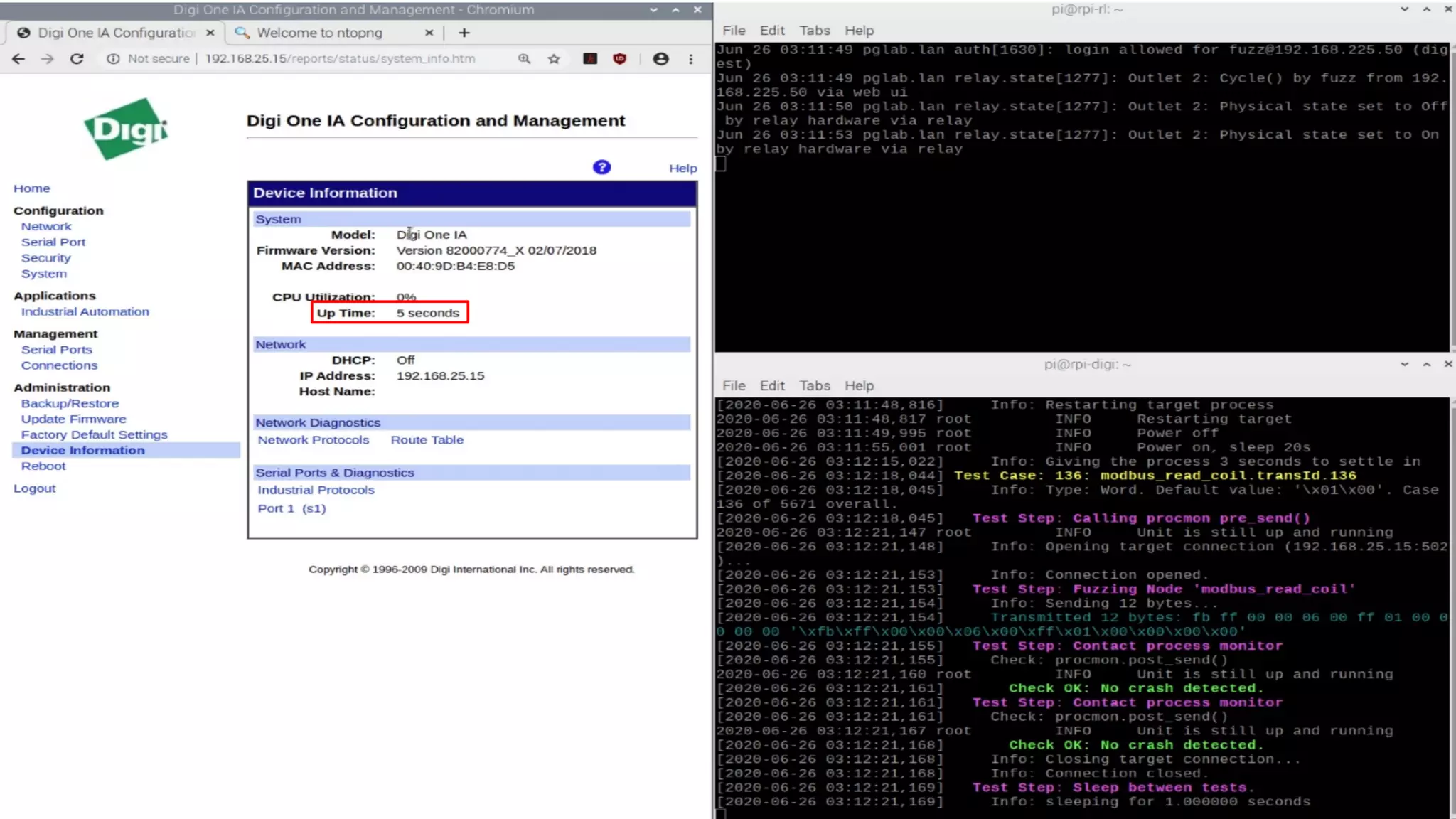Reload the Digi device information page
The height and width of the screenshot is (819, 1456).
77,59
